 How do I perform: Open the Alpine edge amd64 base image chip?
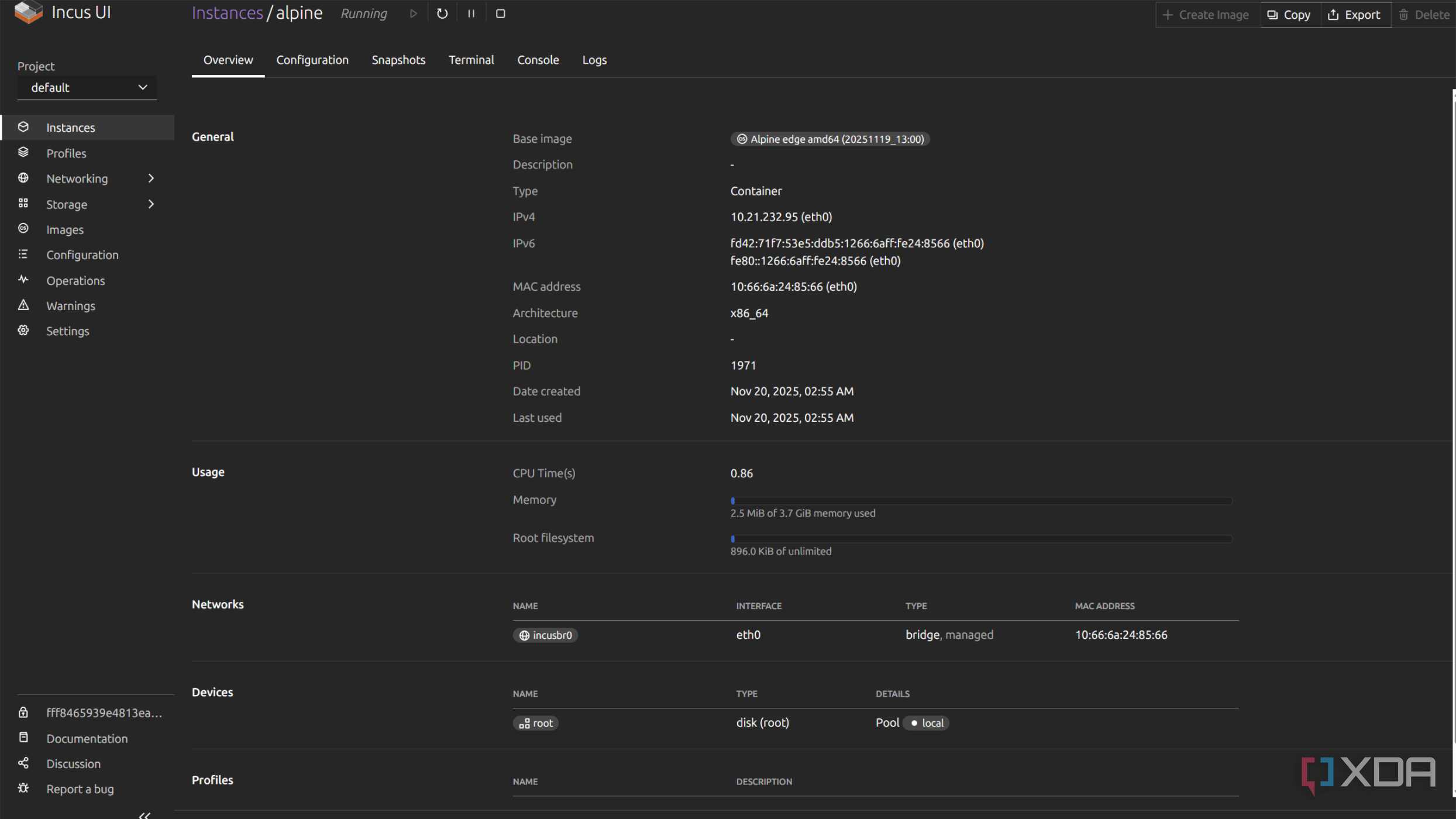[x=830, y=139]
